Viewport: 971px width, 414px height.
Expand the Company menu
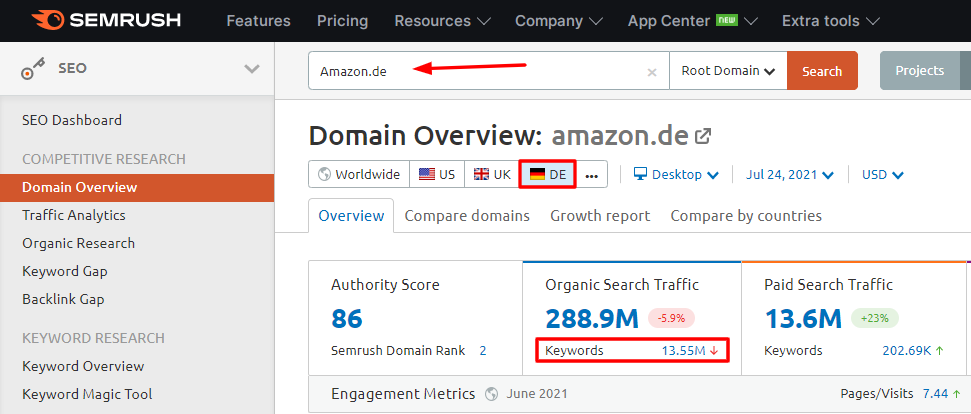tap(559, 21)
